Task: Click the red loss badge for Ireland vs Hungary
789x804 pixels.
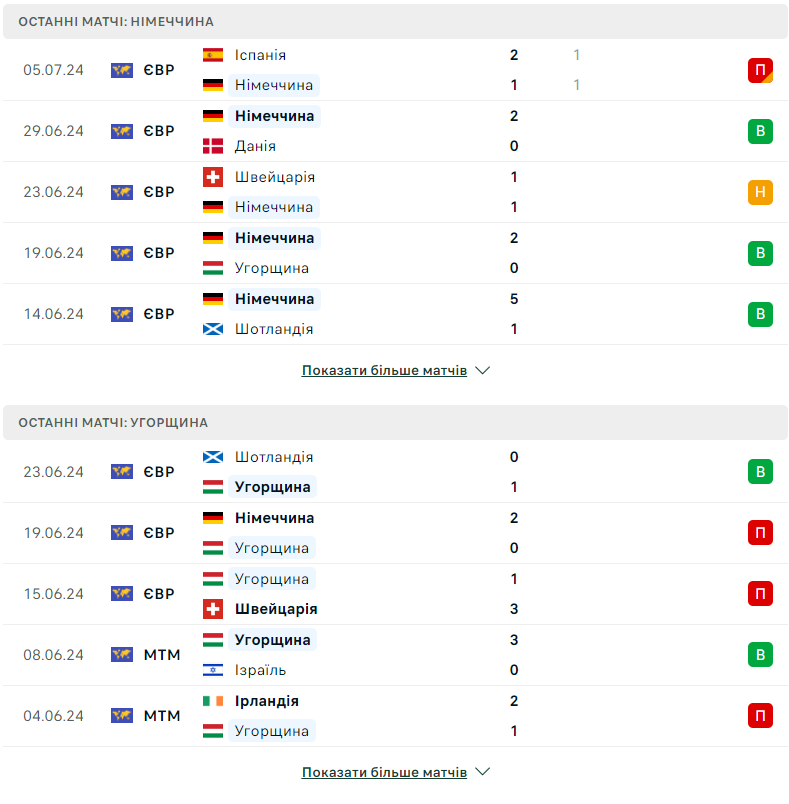Action: coord(760,716)
